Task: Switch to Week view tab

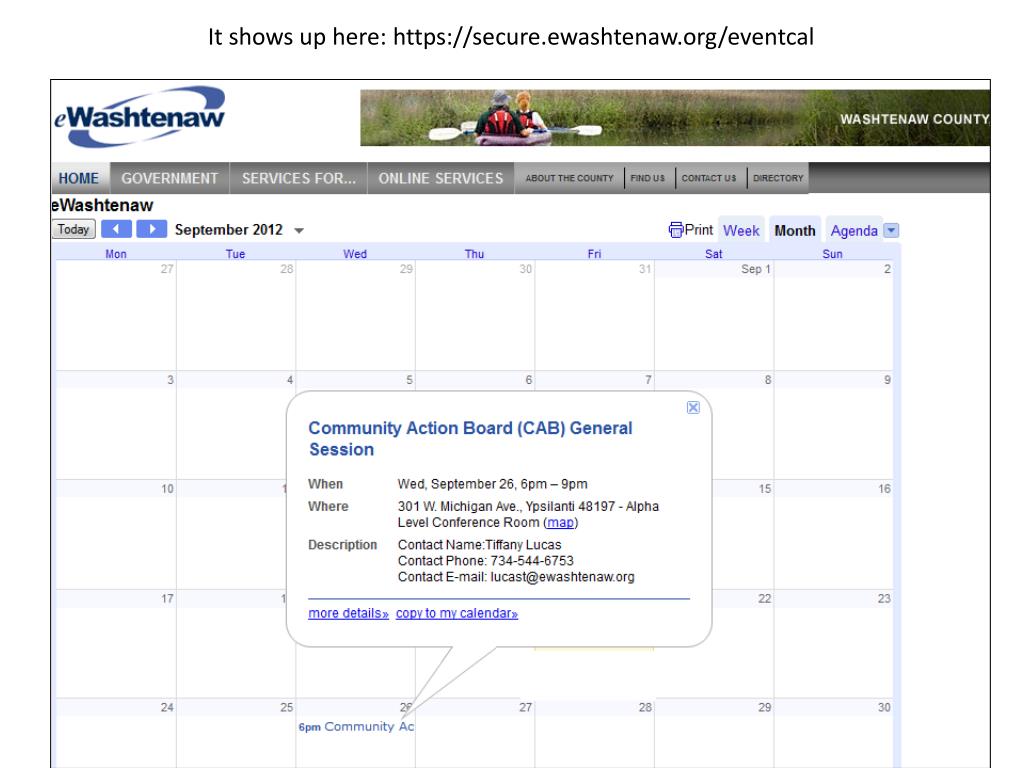Action: 741,231
